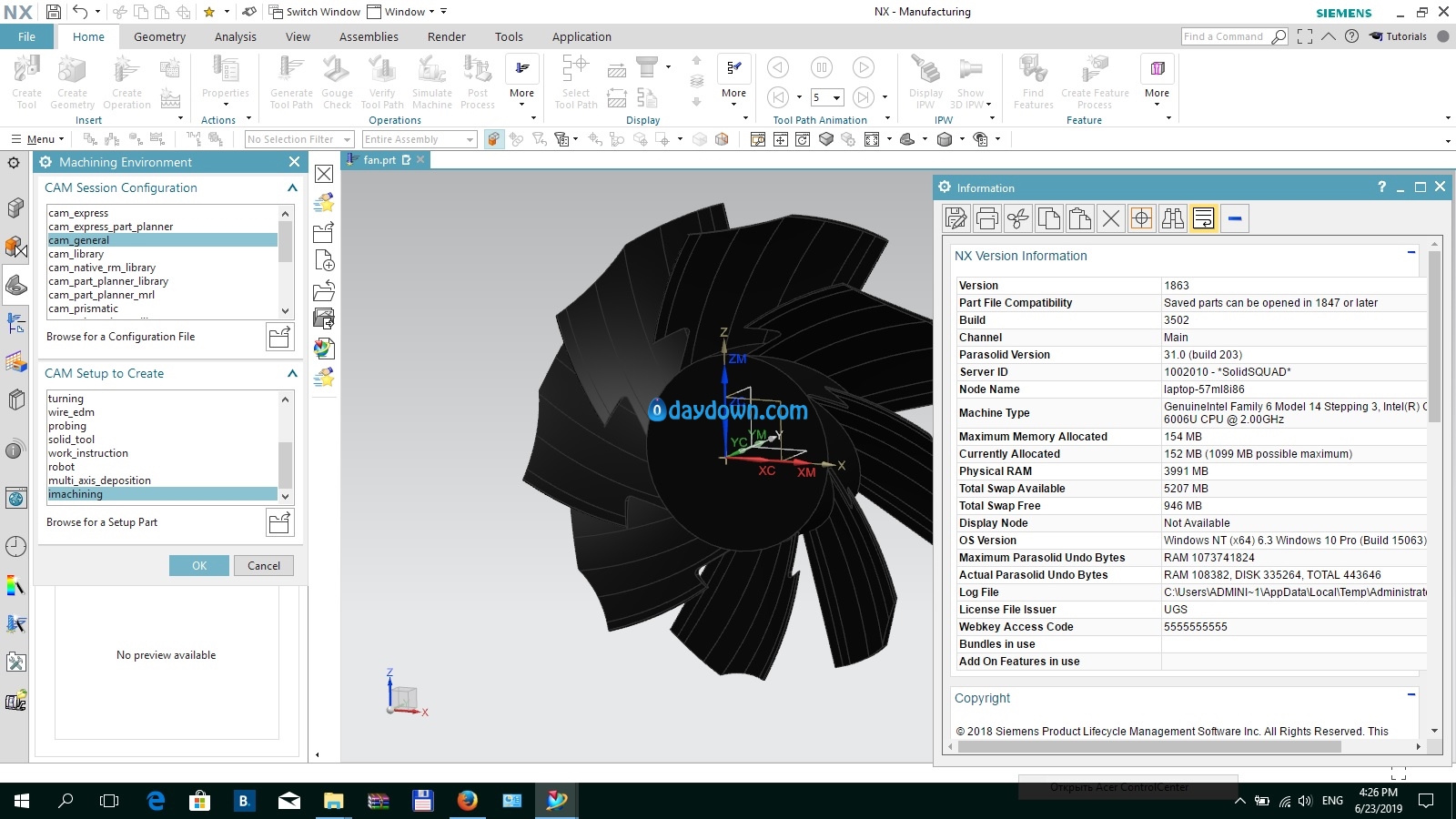Click the binoculars Find icon in Information window
This screenshot has width=1456, height=819.
click(1173, 218)
